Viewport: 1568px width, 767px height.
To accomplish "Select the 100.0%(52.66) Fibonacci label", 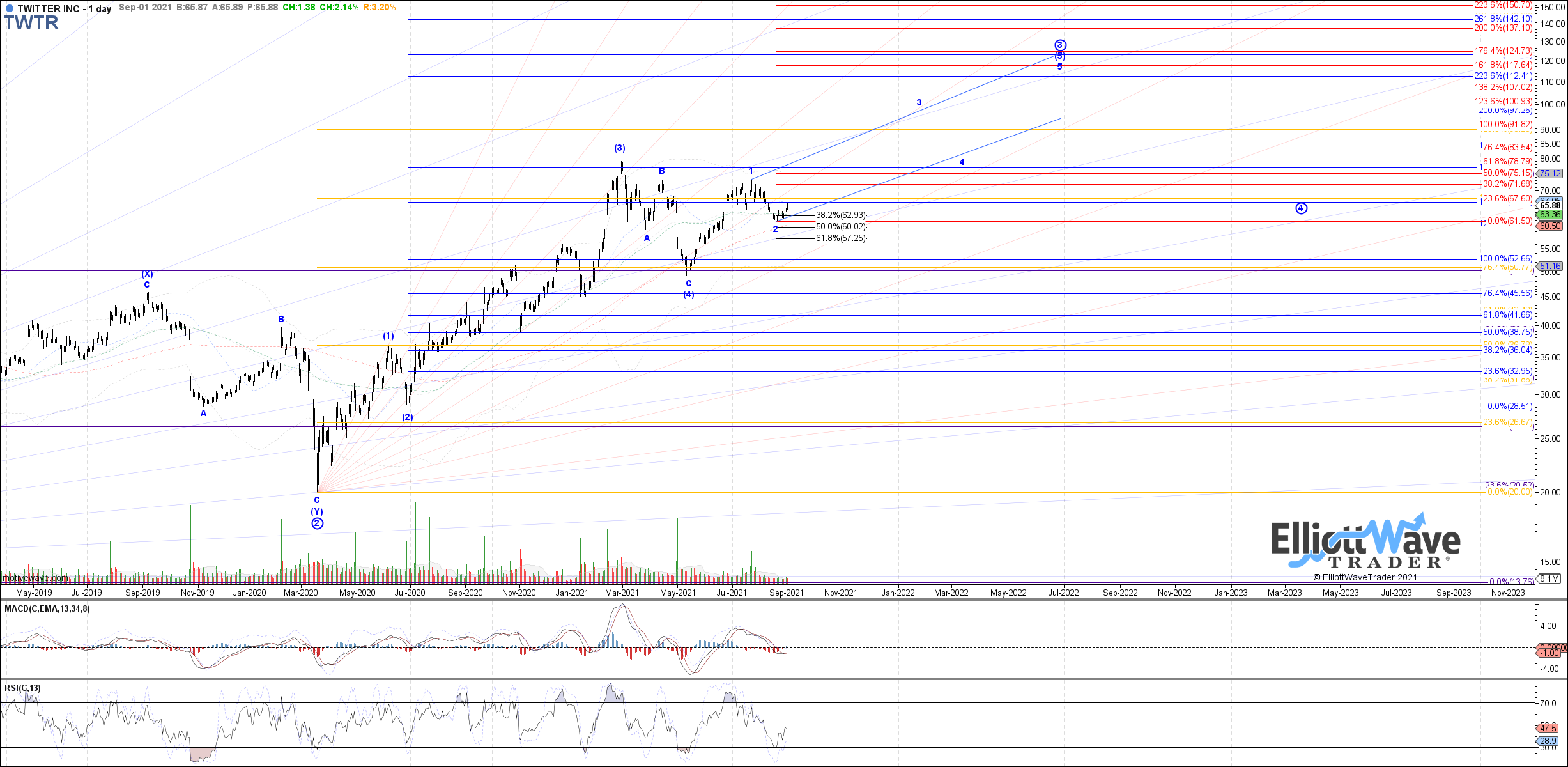I will point(1505,259).
